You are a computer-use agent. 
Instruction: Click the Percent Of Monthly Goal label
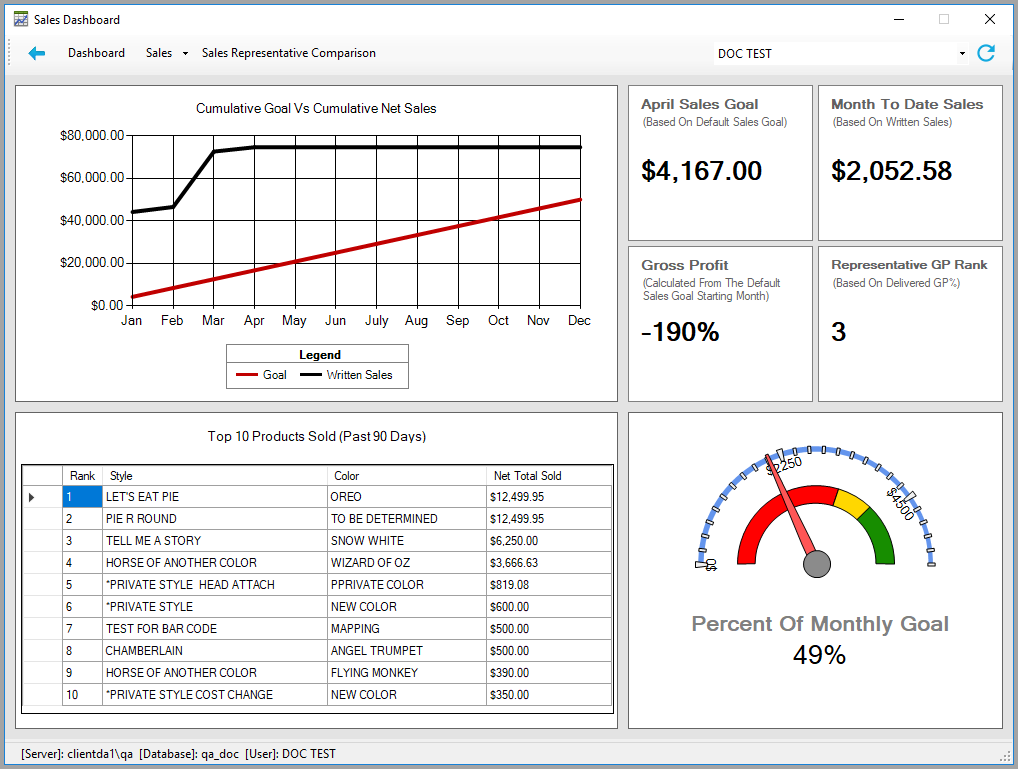click(819, 624)
